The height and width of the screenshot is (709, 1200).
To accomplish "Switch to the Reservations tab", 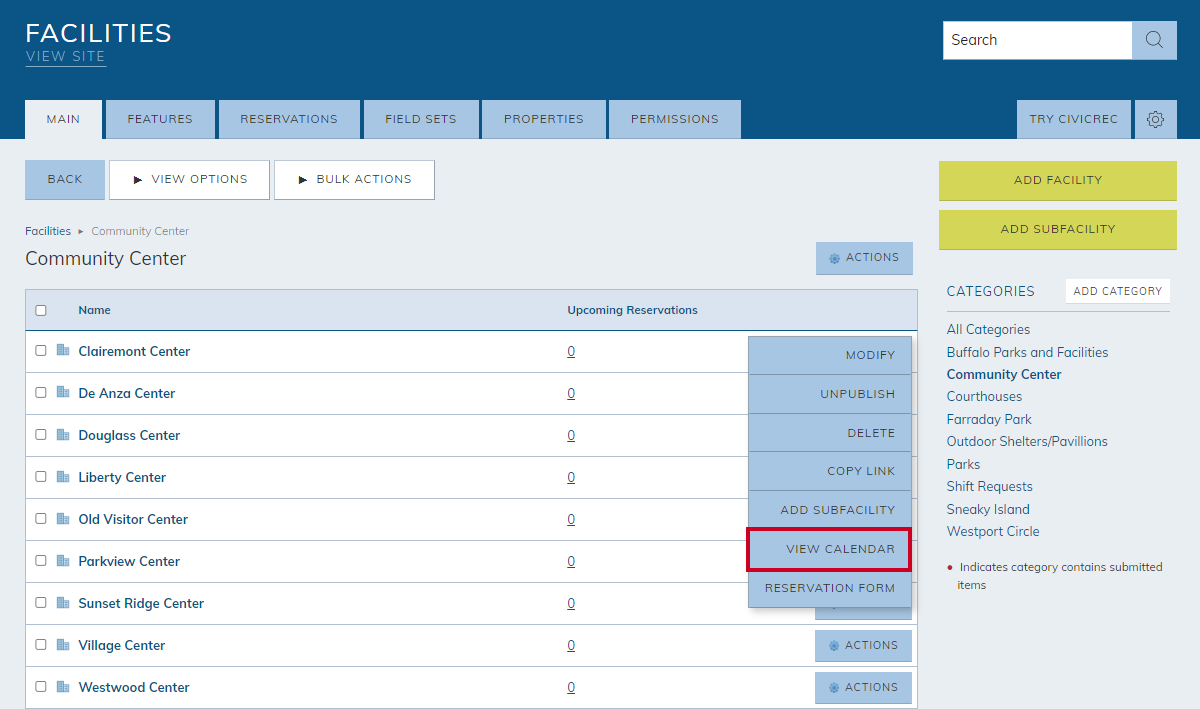I will coord(289,119).
